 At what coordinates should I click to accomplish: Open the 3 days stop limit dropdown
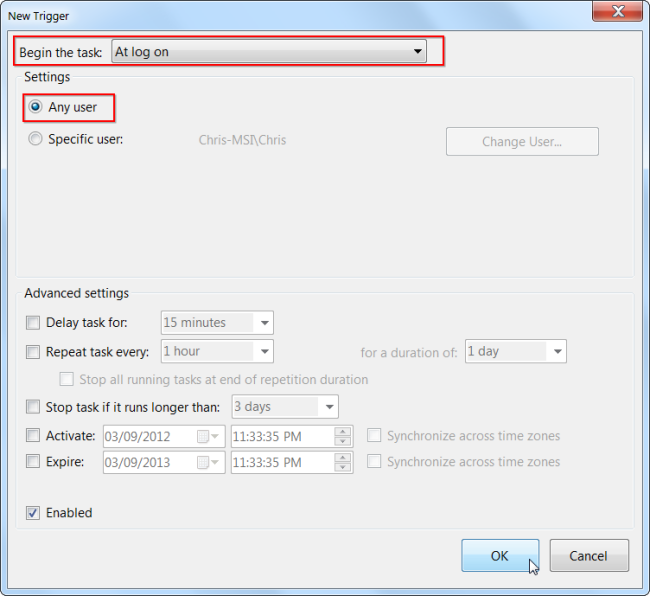pos(285,407)
